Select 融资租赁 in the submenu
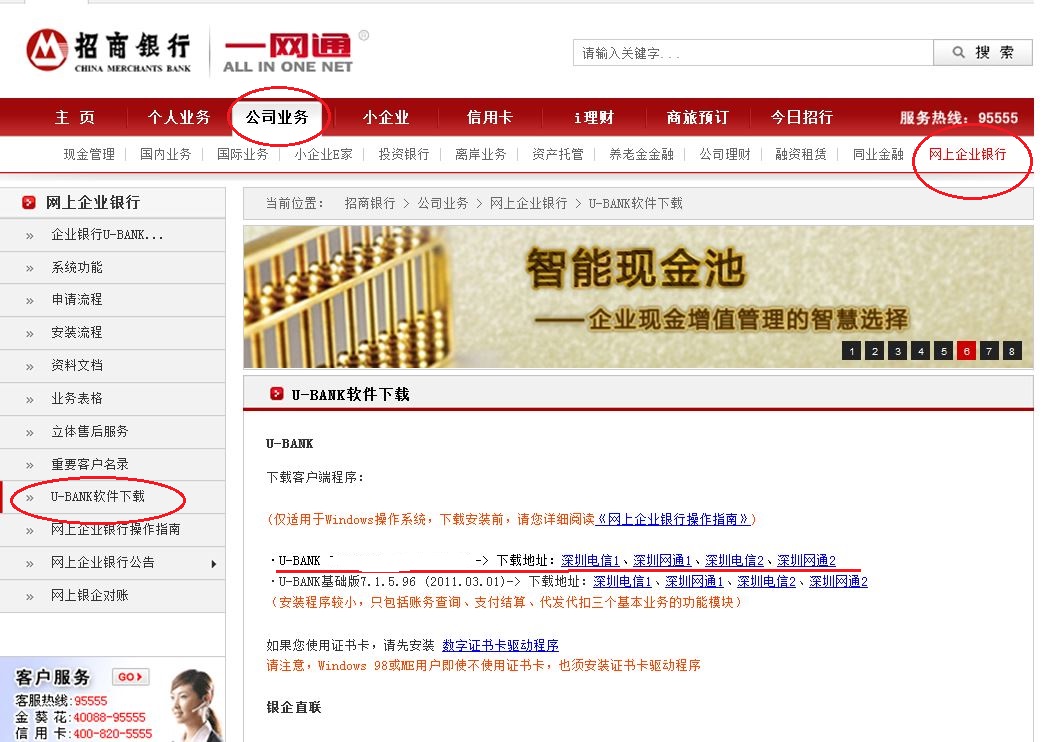 [801, 154]
